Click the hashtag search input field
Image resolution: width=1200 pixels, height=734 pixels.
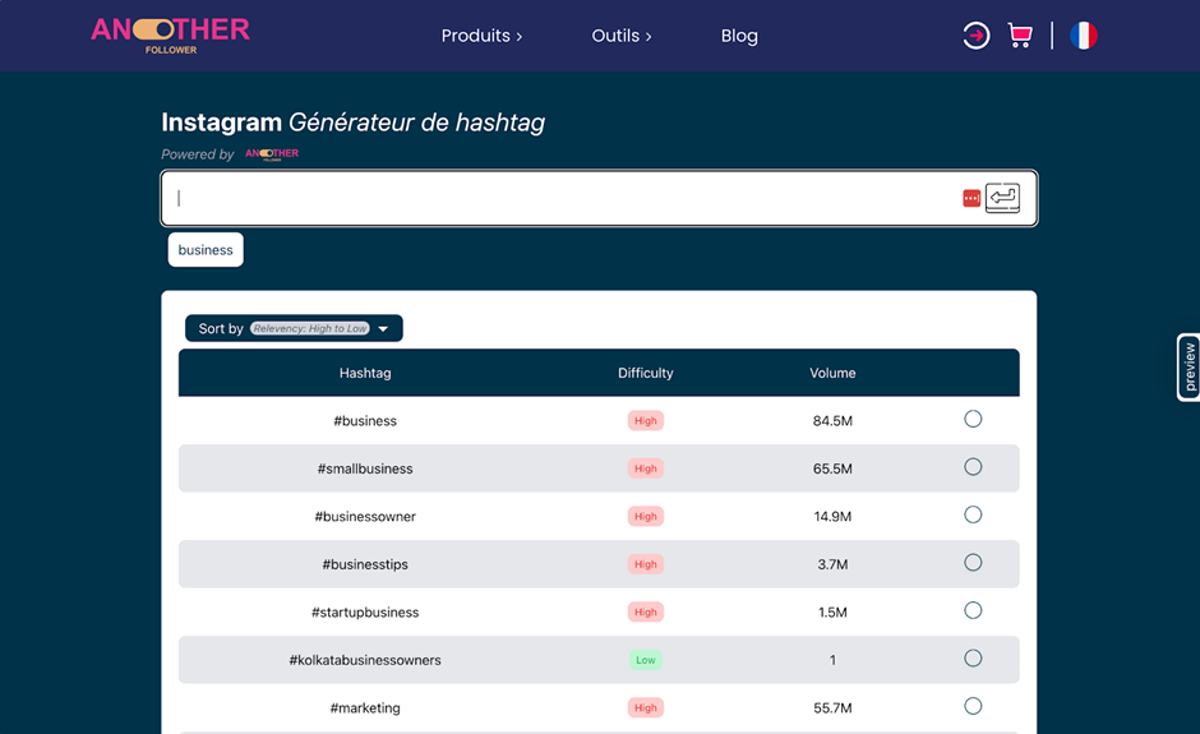coord(560,198)
